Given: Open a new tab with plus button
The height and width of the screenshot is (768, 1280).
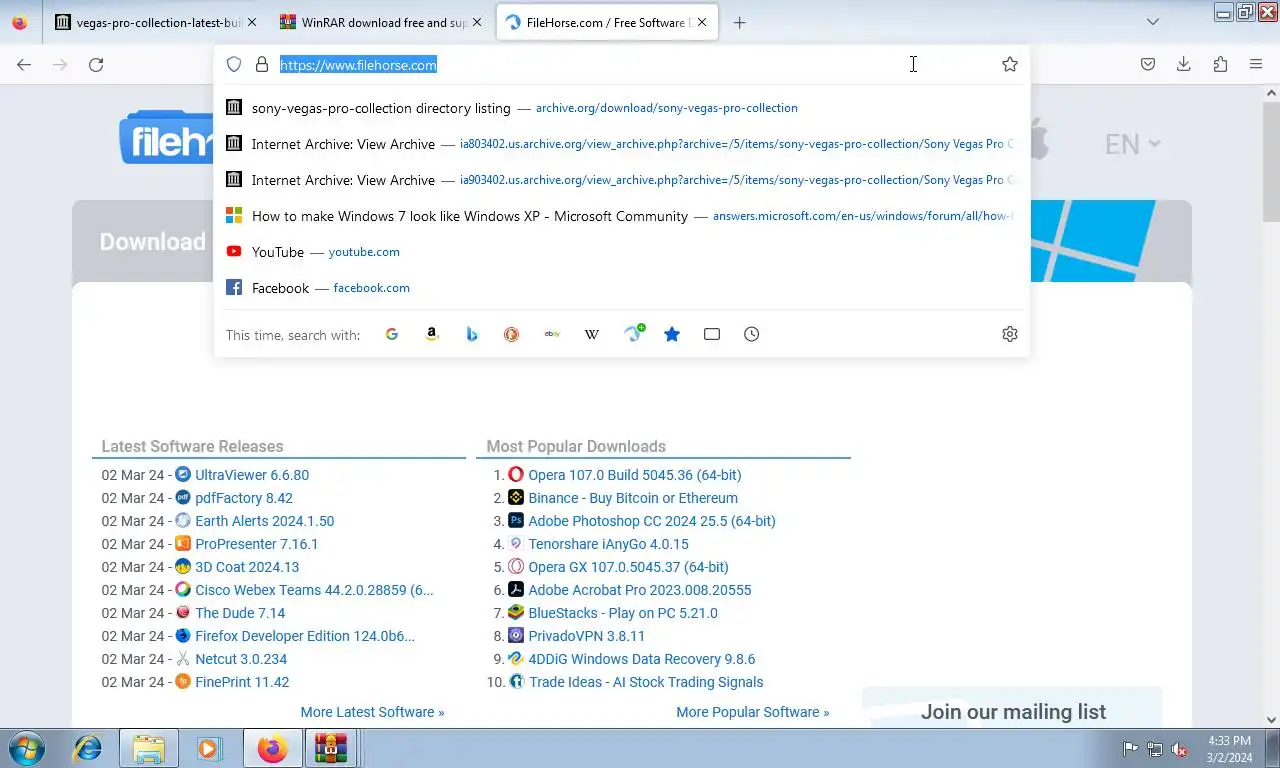Looking at the screenshot, I should tap(740, 22).
